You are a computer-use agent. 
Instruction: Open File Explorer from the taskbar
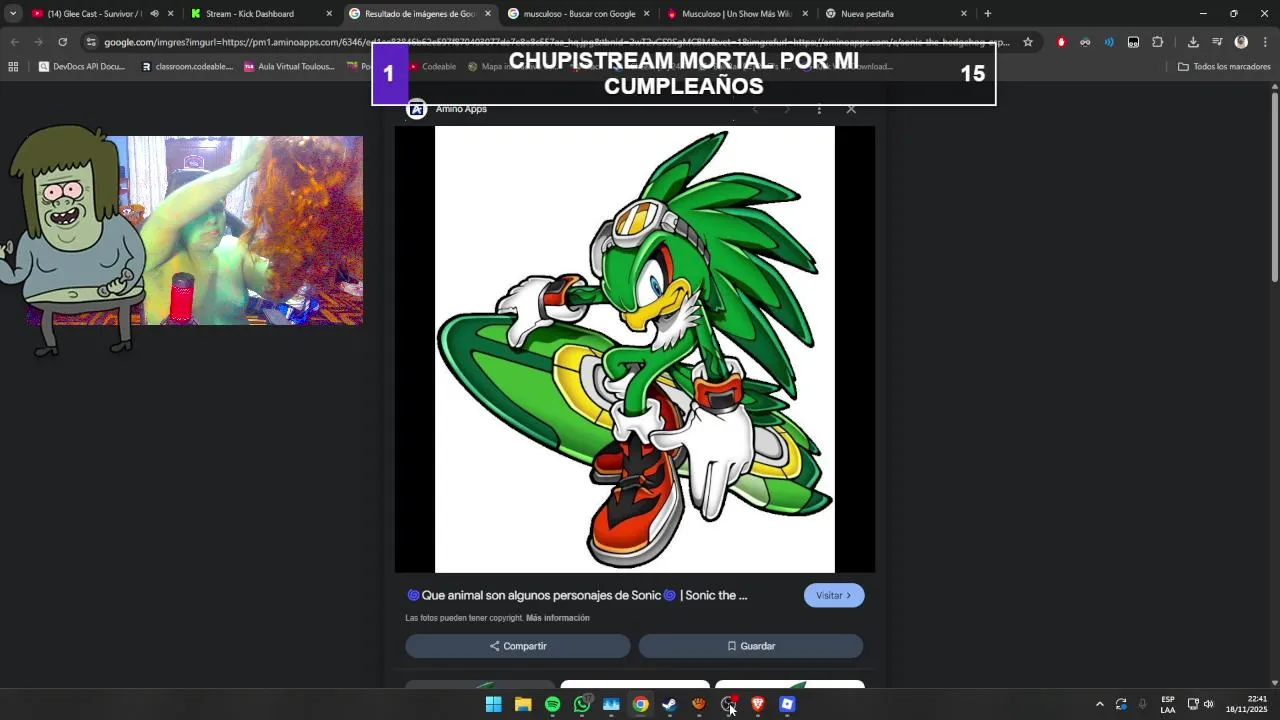(x=523, y=704)
